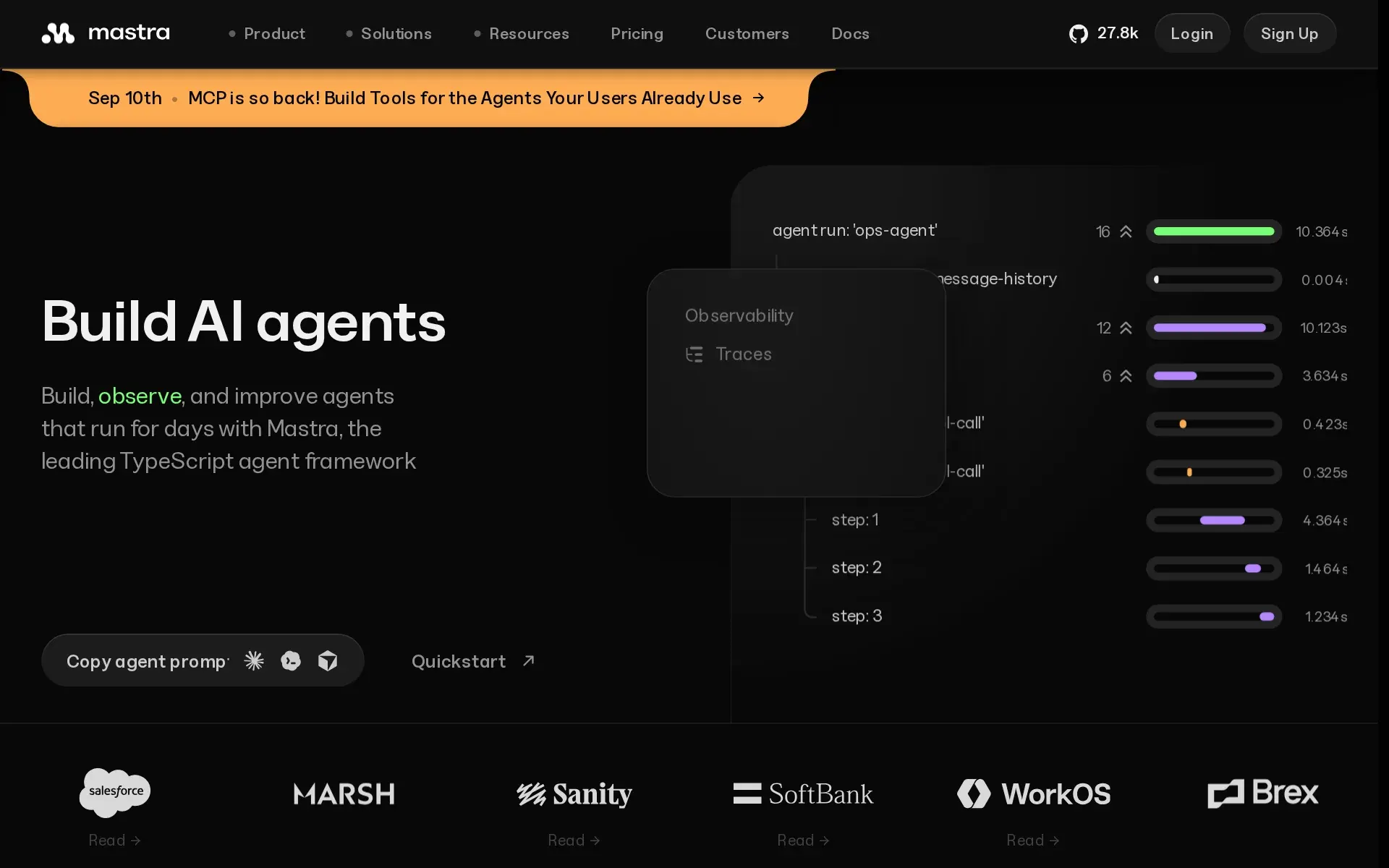Click the Copy agent prompt button
This screenshot has width=1389, height=868.
pos(203,660)
